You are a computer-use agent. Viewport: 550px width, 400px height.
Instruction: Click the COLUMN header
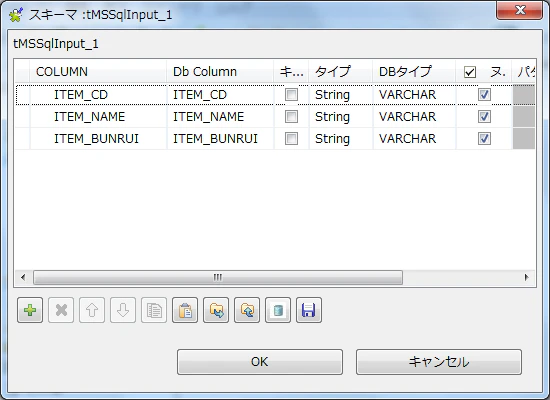(98, 72)
